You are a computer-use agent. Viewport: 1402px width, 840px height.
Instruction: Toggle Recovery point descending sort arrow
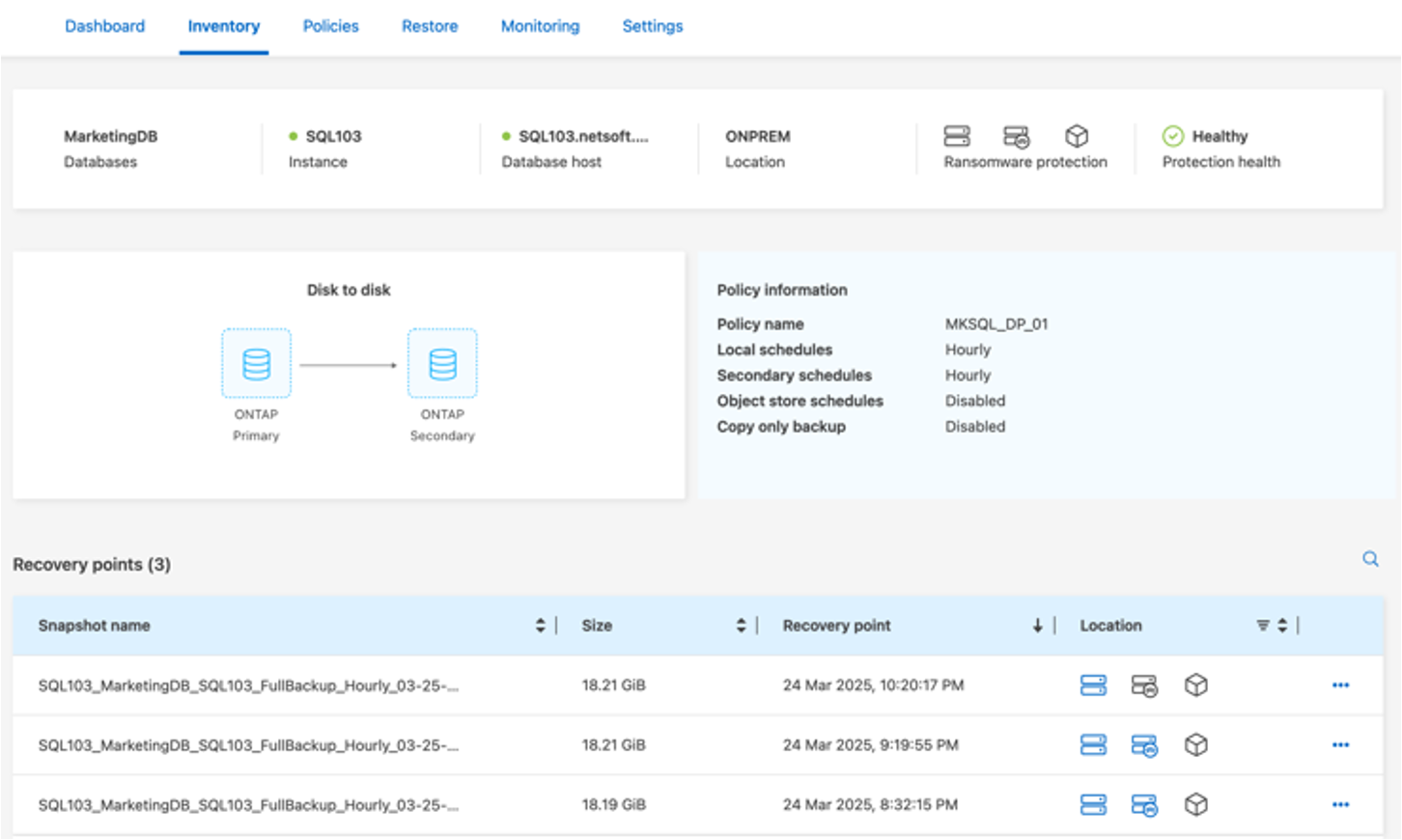1038,626
